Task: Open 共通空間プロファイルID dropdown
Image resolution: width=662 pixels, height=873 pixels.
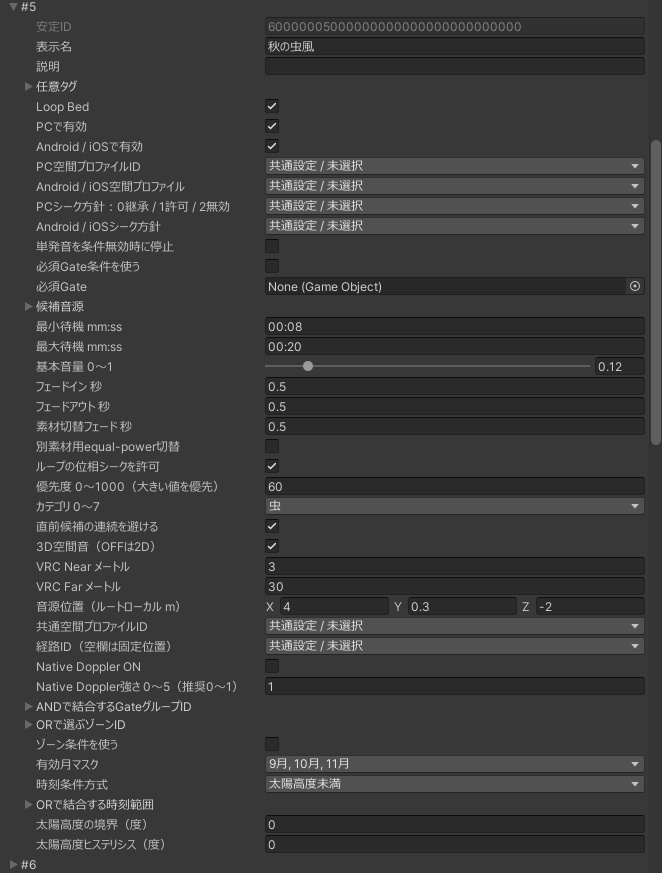Action: coord(454,626)
